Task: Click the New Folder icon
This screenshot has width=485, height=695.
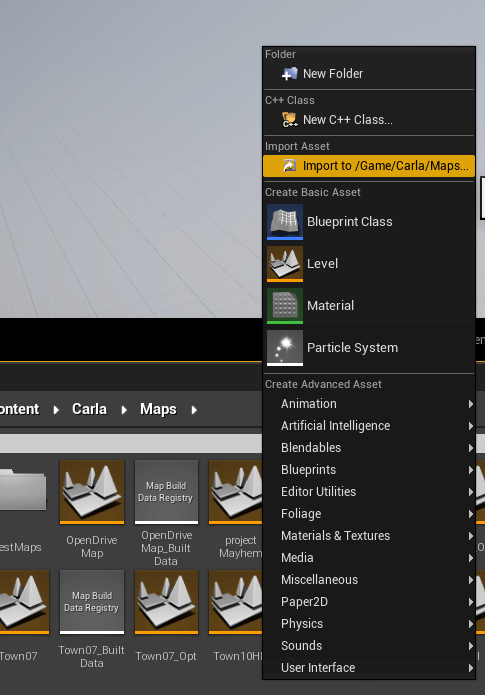Action: (x=289, y=74)
